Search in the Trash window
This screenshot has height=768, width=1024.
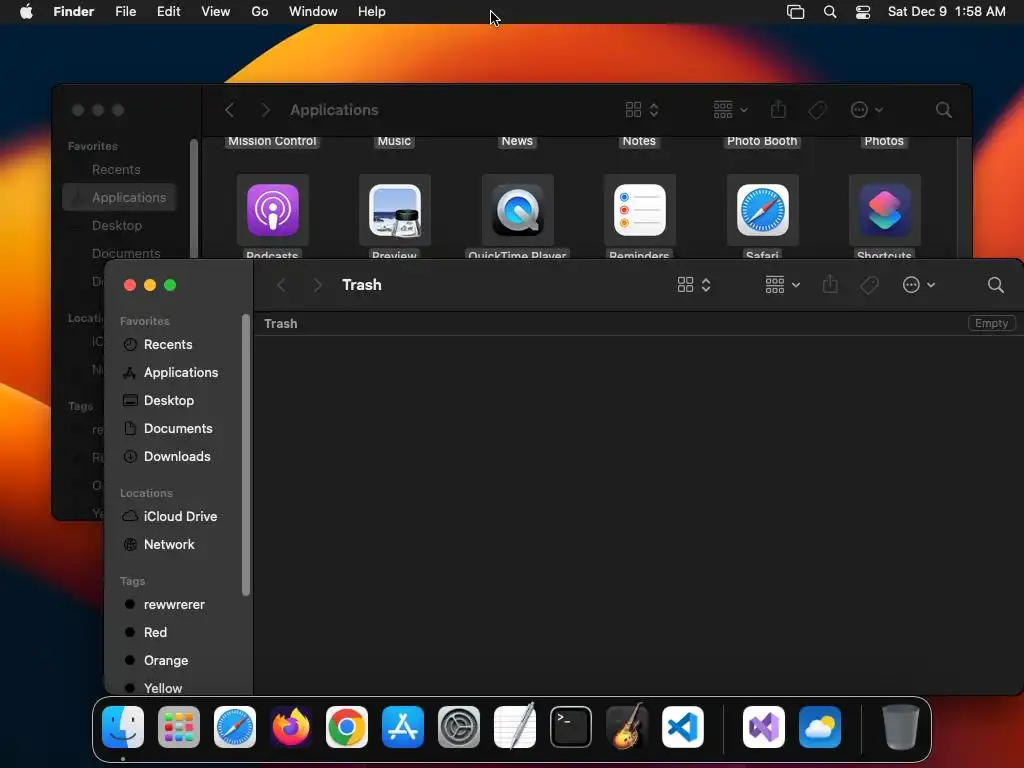[x=995, y=285]
